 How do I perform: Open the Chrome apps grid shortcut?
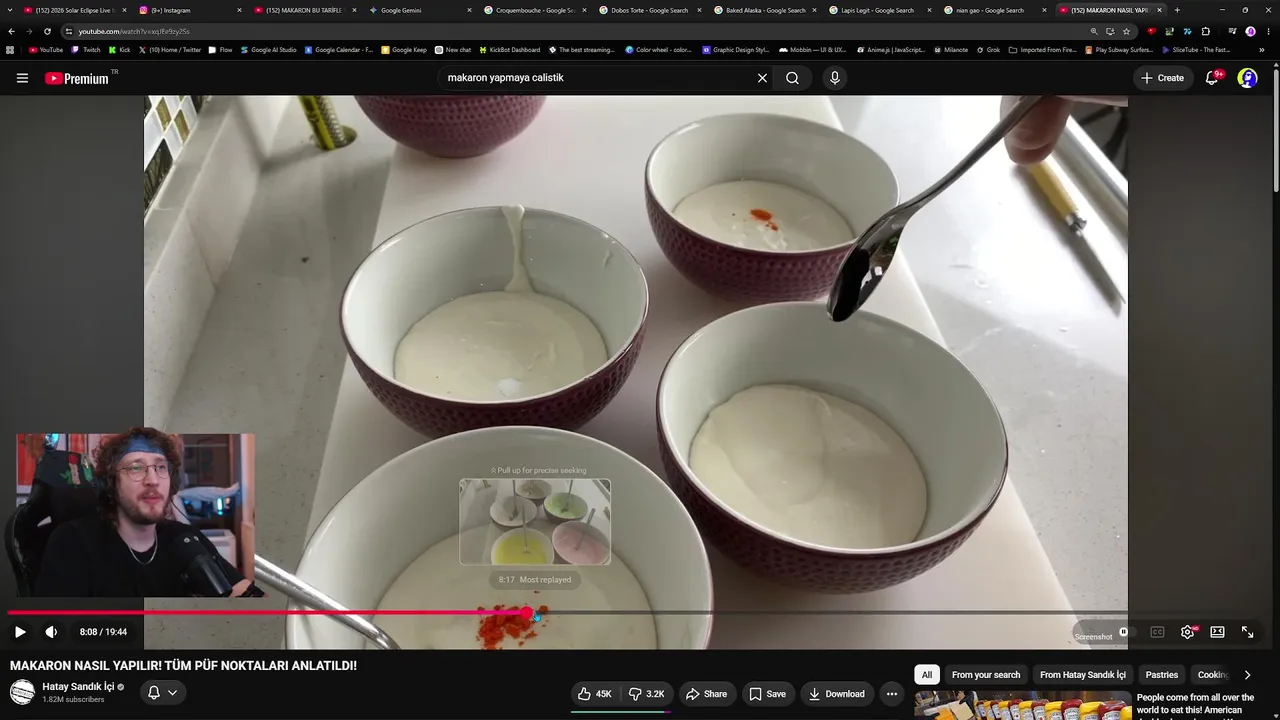(10, 49)
